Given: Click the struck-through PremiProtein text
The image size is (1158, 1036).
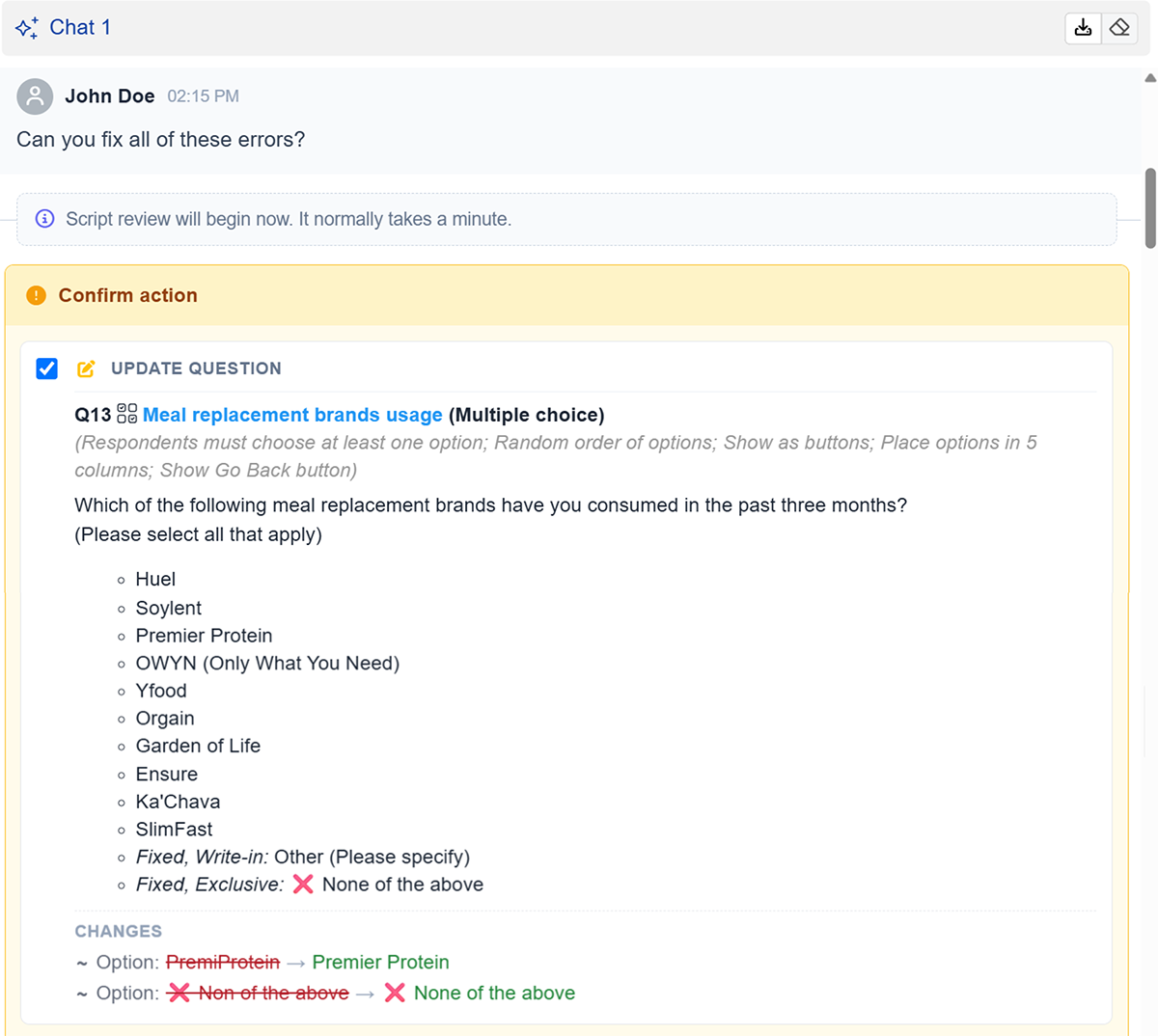Looking at the screenshot, I should coord(223,962).
